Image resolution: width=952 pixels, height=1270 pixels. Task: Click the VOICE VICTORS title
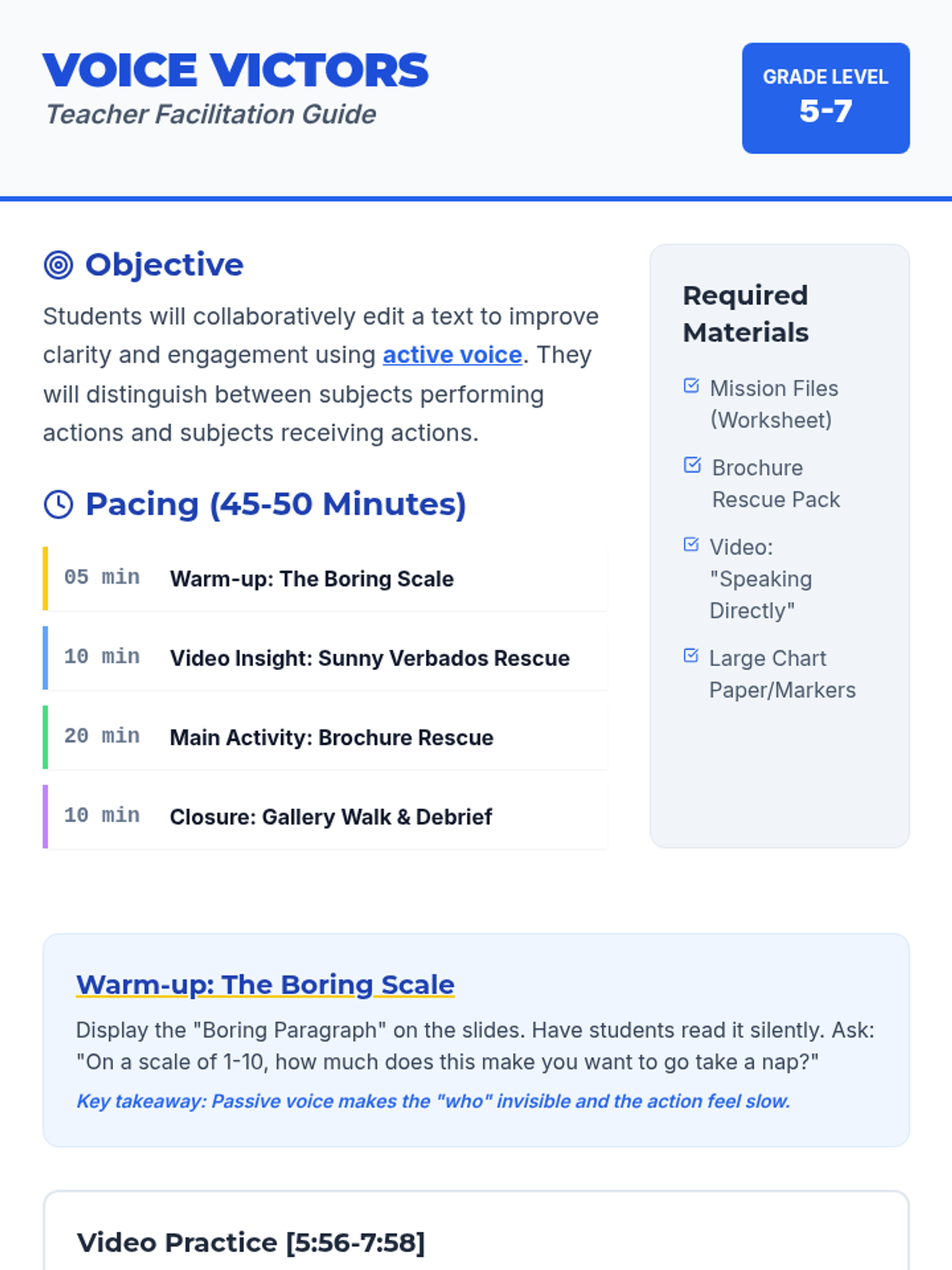click(236, 70)
